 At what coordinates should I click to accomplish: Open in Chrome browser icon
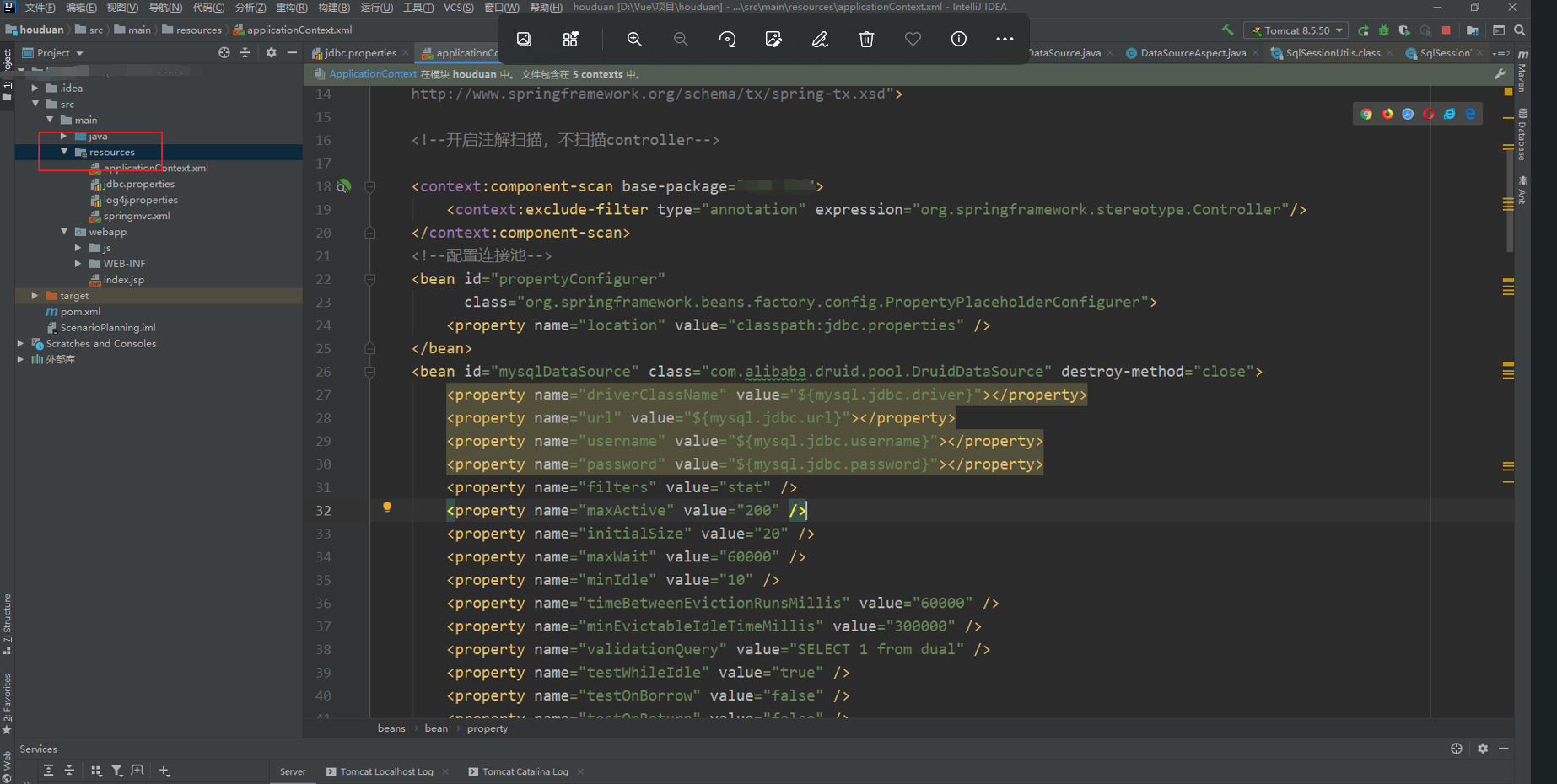[1366, 114]
